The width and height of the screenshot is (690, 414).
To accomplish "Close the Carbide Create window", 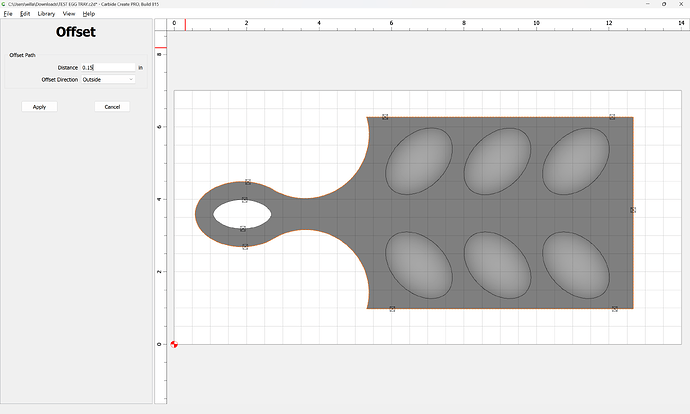I will pos(681,4).
